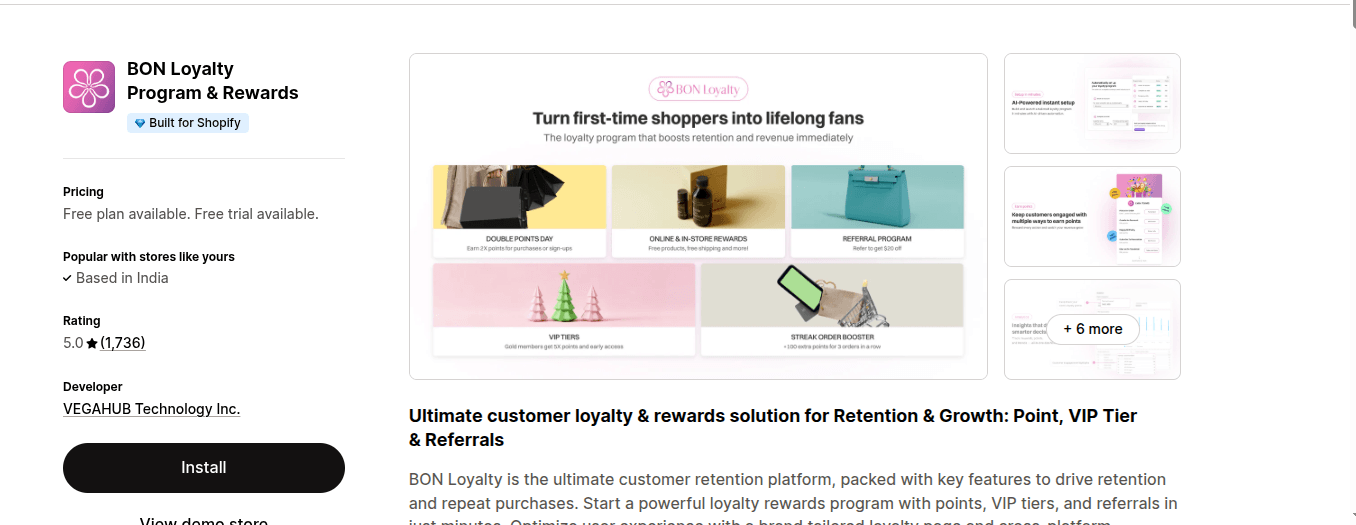Open the 1,736 reviews link

(123, 343)
